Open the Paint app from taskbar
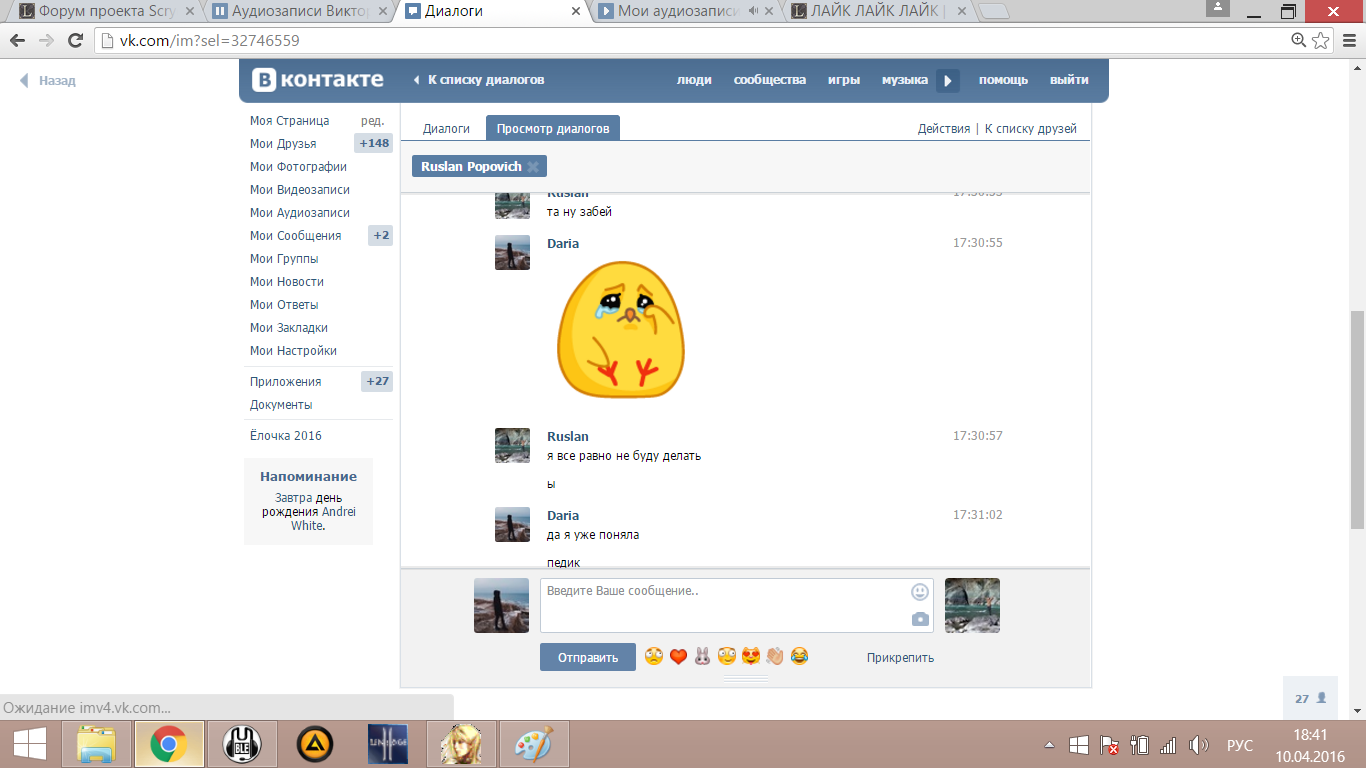The height and width of the screenshot is (768, 1366). (534, 745)
